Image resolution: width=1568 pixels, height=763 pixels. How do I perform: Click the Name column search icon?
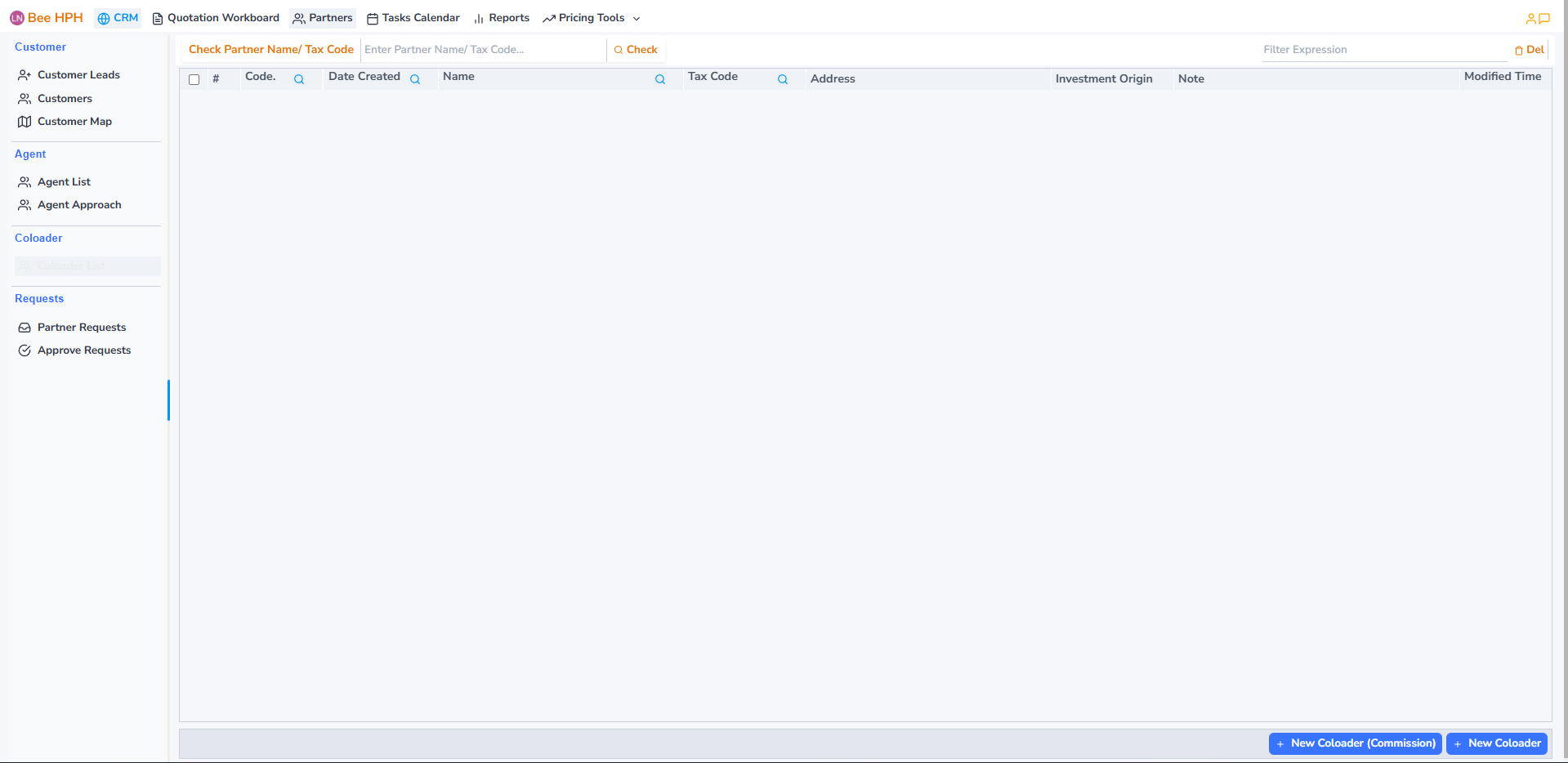point(660,79)
